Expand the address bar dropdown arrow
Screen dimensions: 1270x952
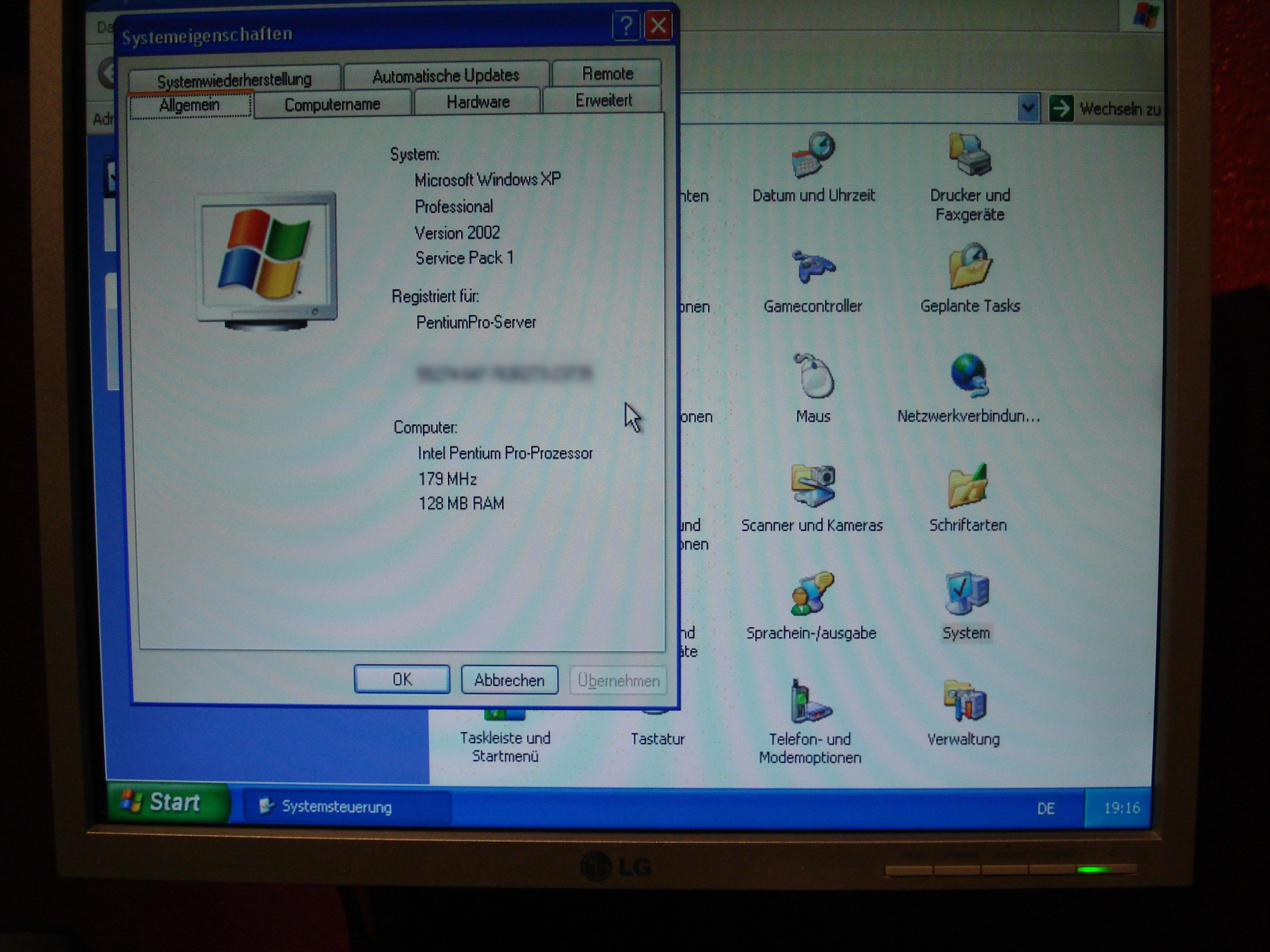tap(1028, 108)
